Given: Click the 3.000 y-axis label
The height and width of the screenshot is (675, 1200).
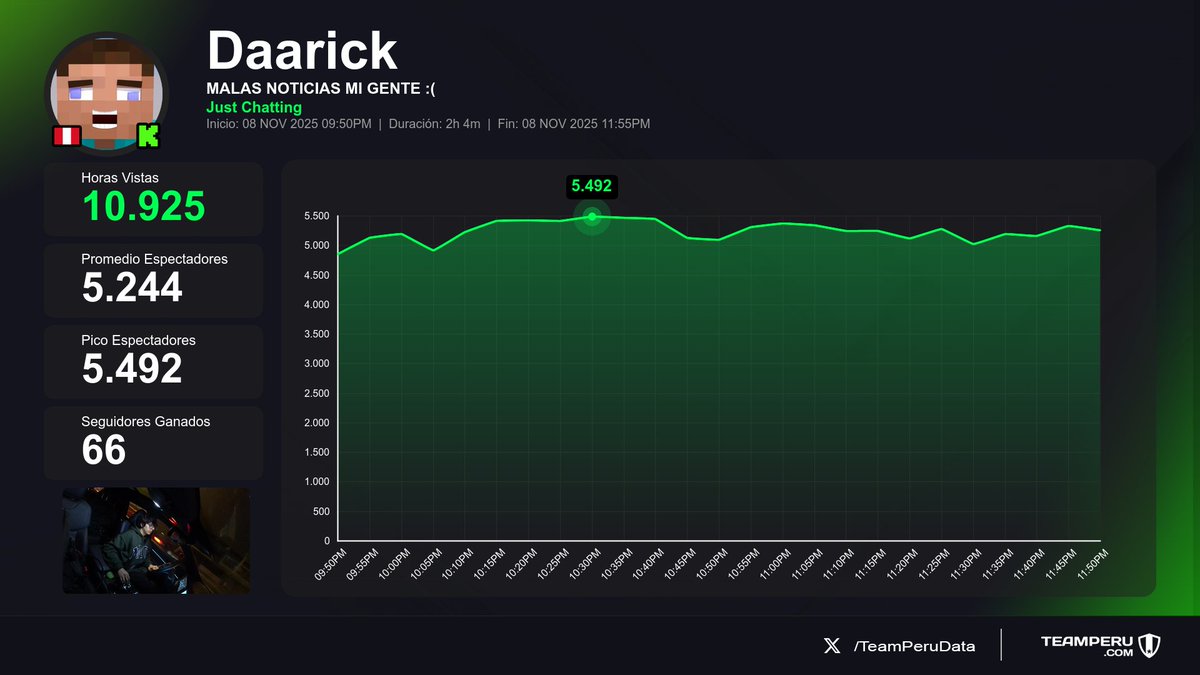Looking at the screenshot, I should [x=317, y=364].
